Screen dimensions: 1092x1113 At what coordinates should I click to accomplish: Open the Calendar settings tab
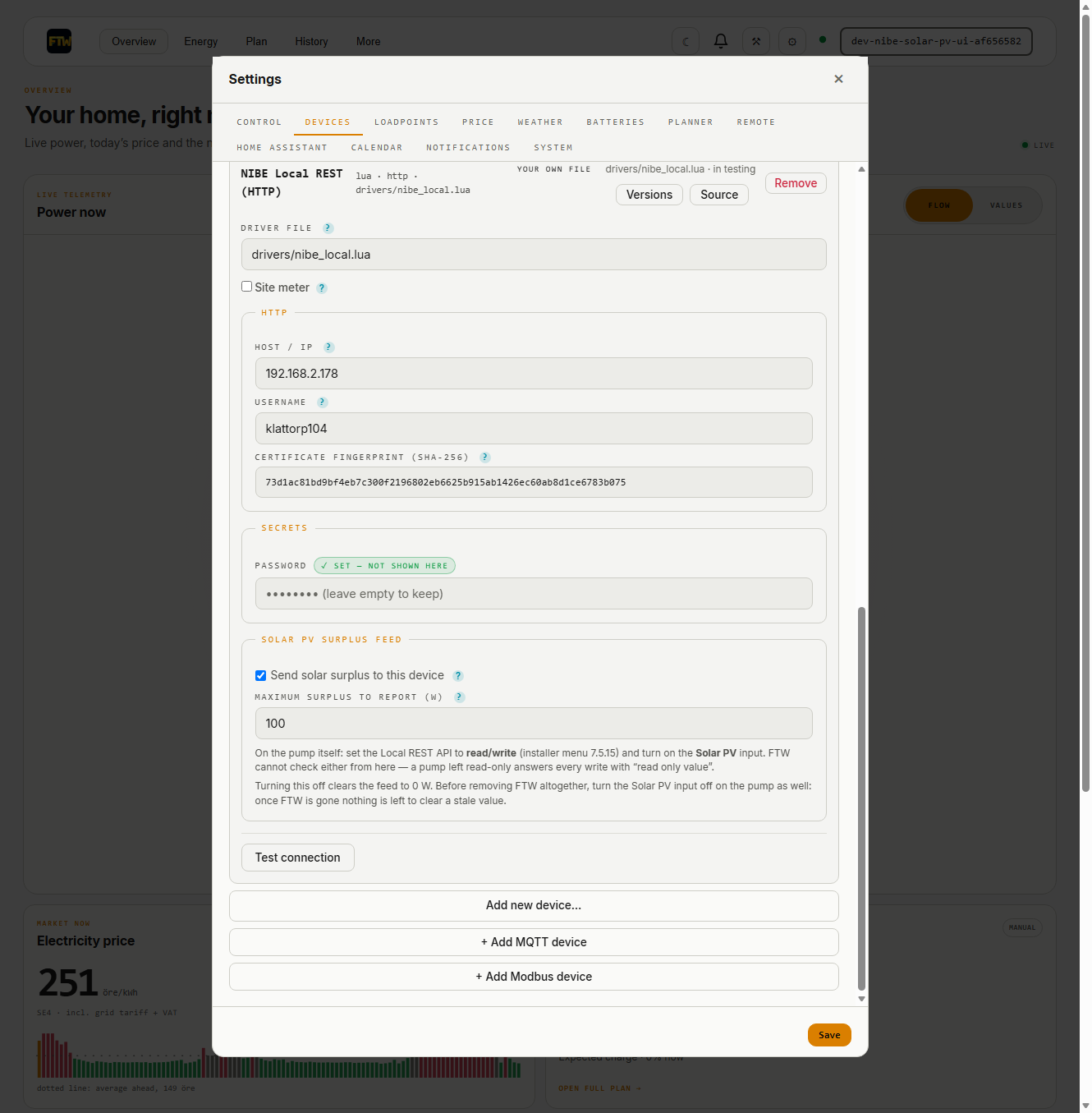click(377, 148)
